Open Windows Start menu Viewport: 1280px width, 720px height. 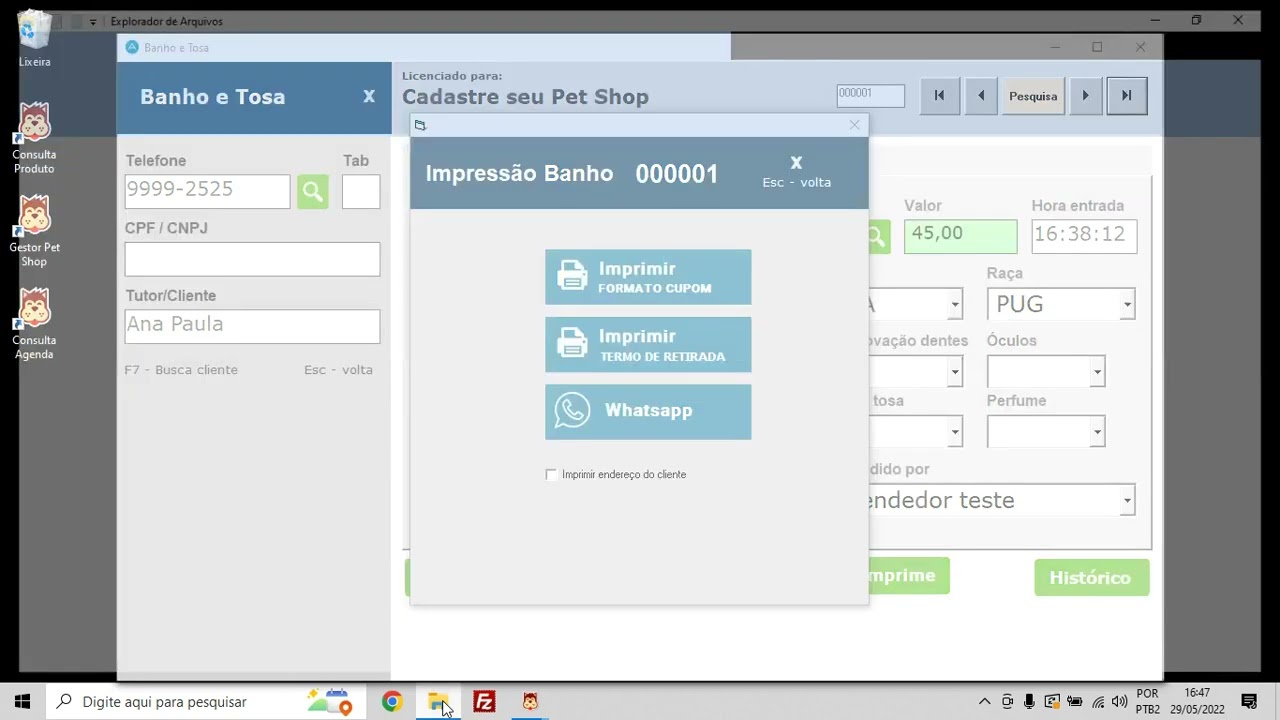coord(22,702)
